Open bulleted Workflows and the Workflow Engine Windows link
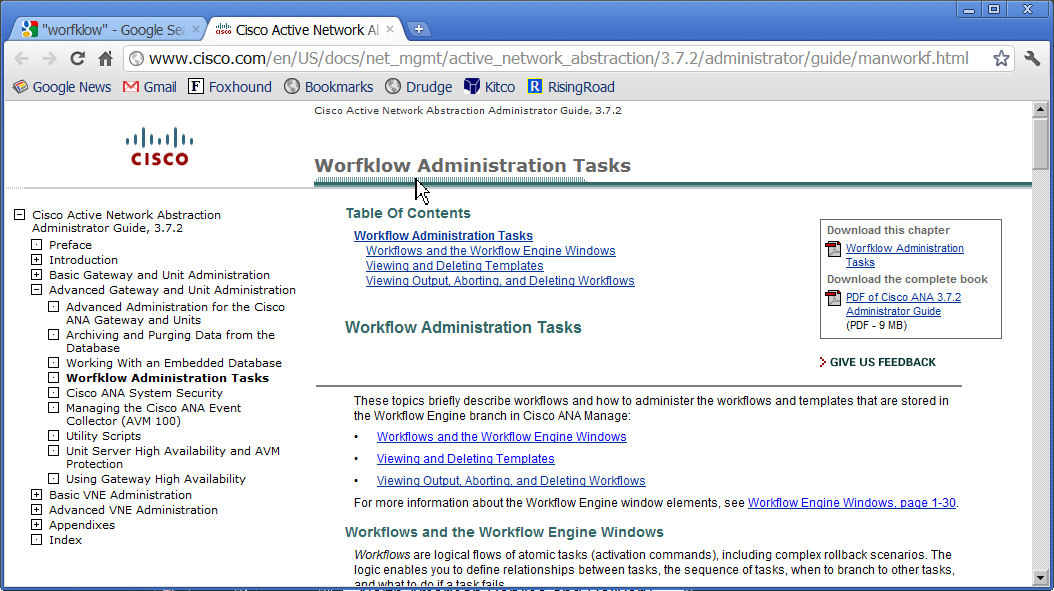The width and height of the screenshot is (1054, 591). click(x=501, y=436)
